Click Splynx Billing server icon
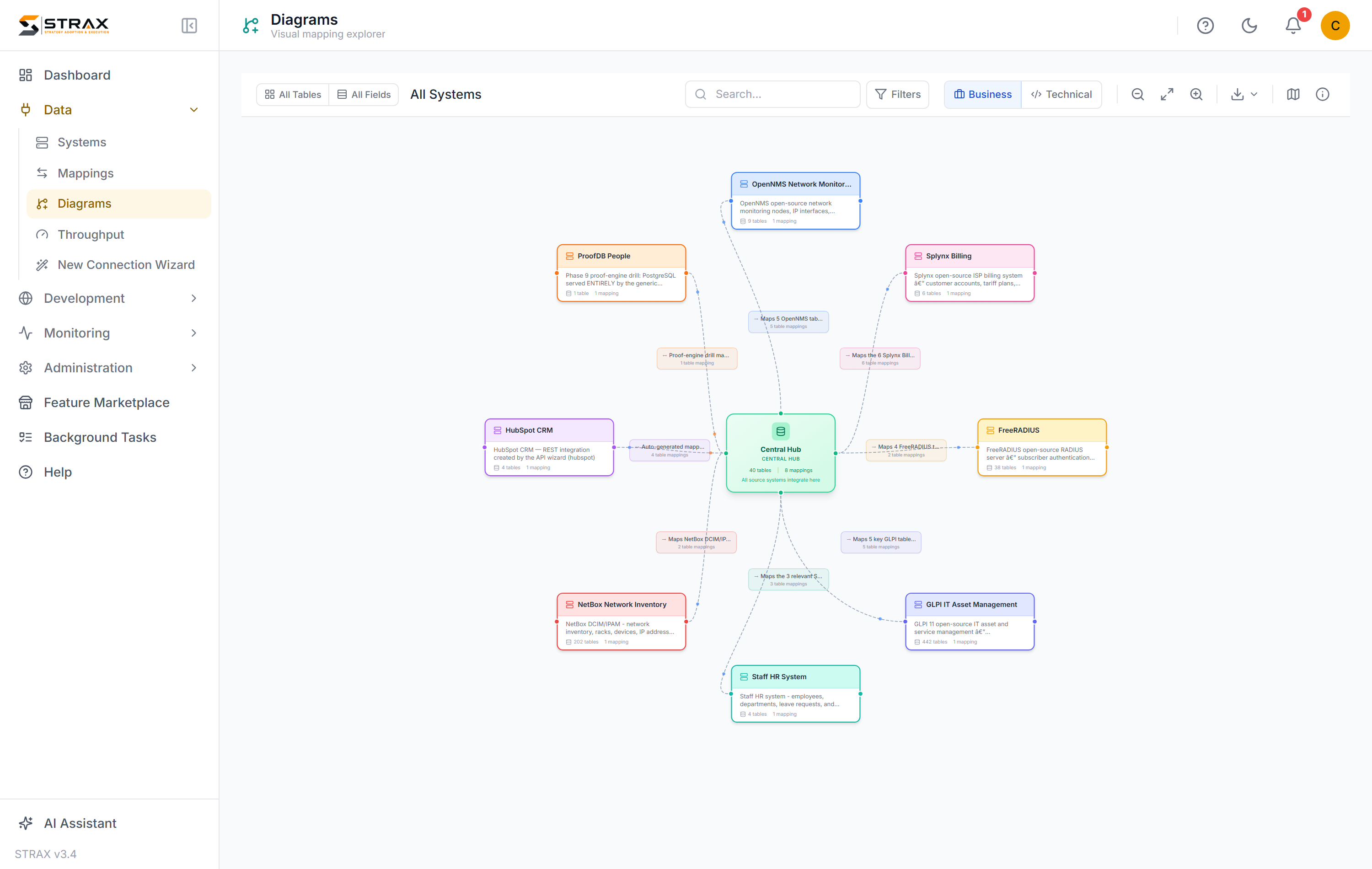This screenshot has height=869, width=1372. click(918, 257)
